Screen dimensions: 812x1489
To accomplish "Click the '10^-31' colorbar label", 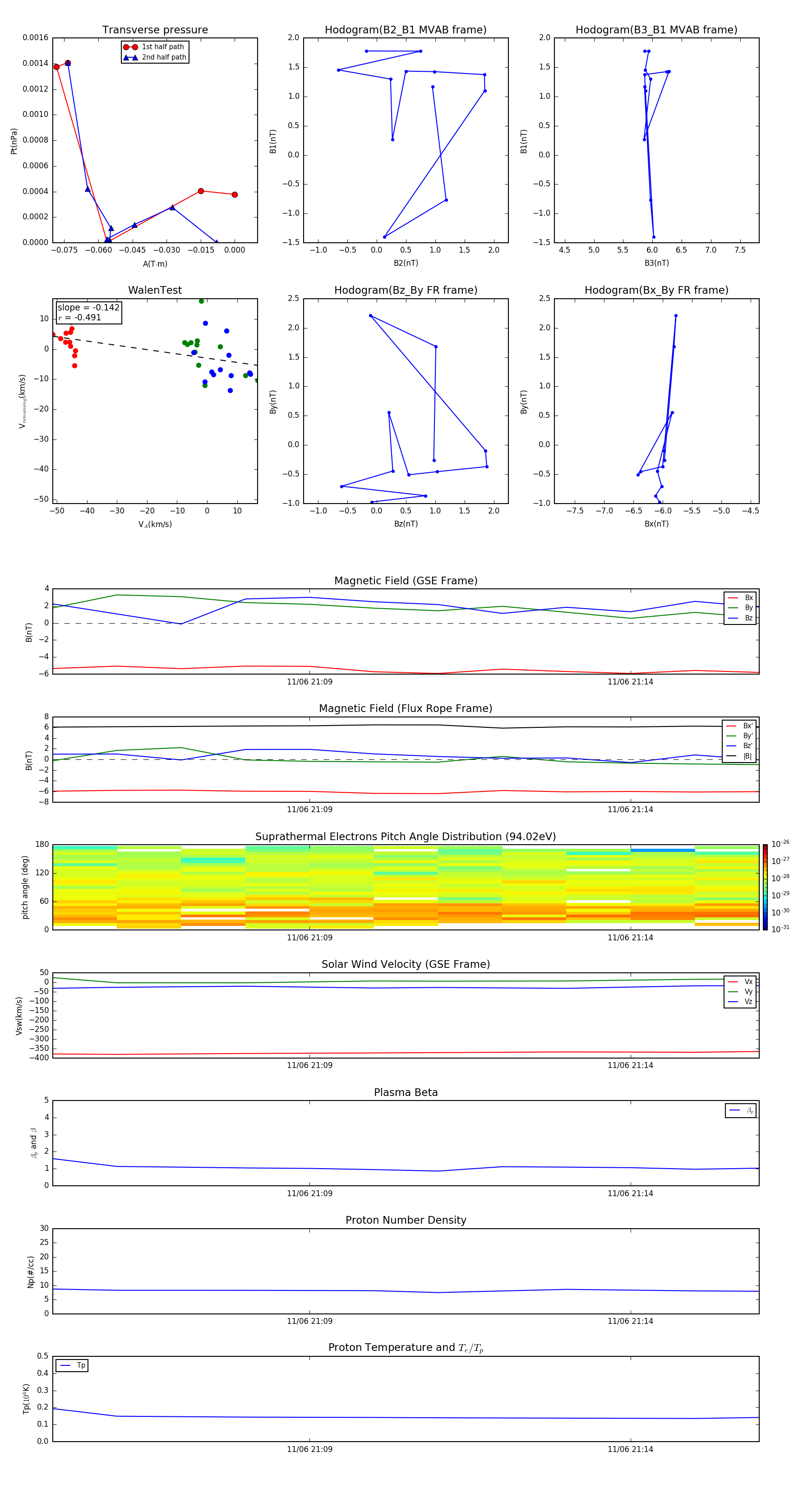I will click(x=780, y=929).
